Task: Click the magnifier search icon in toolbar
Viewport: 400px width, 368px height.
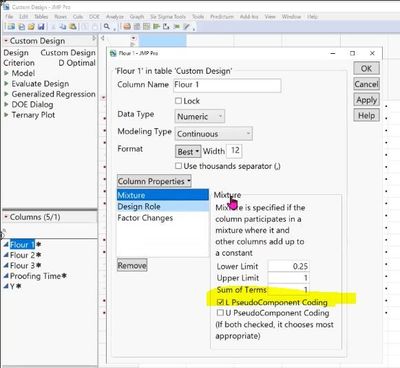Action: pos(107,27)
